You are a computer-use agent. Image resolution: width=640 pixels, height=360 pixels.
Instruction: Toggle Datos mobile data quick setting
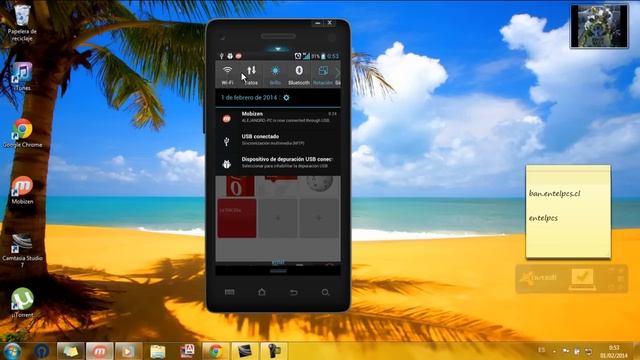tap(251, 74)
